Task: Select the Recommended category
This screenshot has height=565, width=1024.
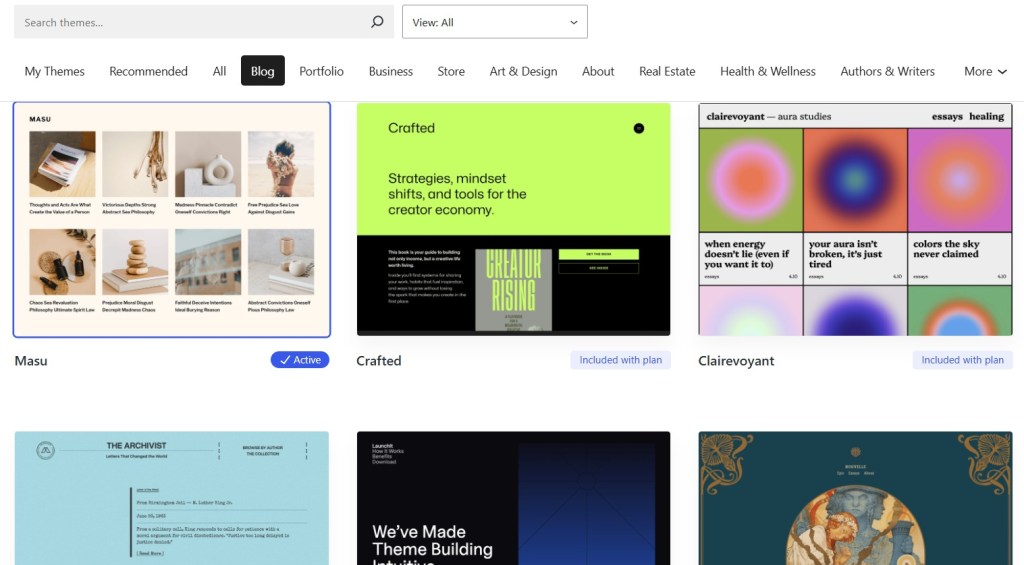Action: [148, 71]
